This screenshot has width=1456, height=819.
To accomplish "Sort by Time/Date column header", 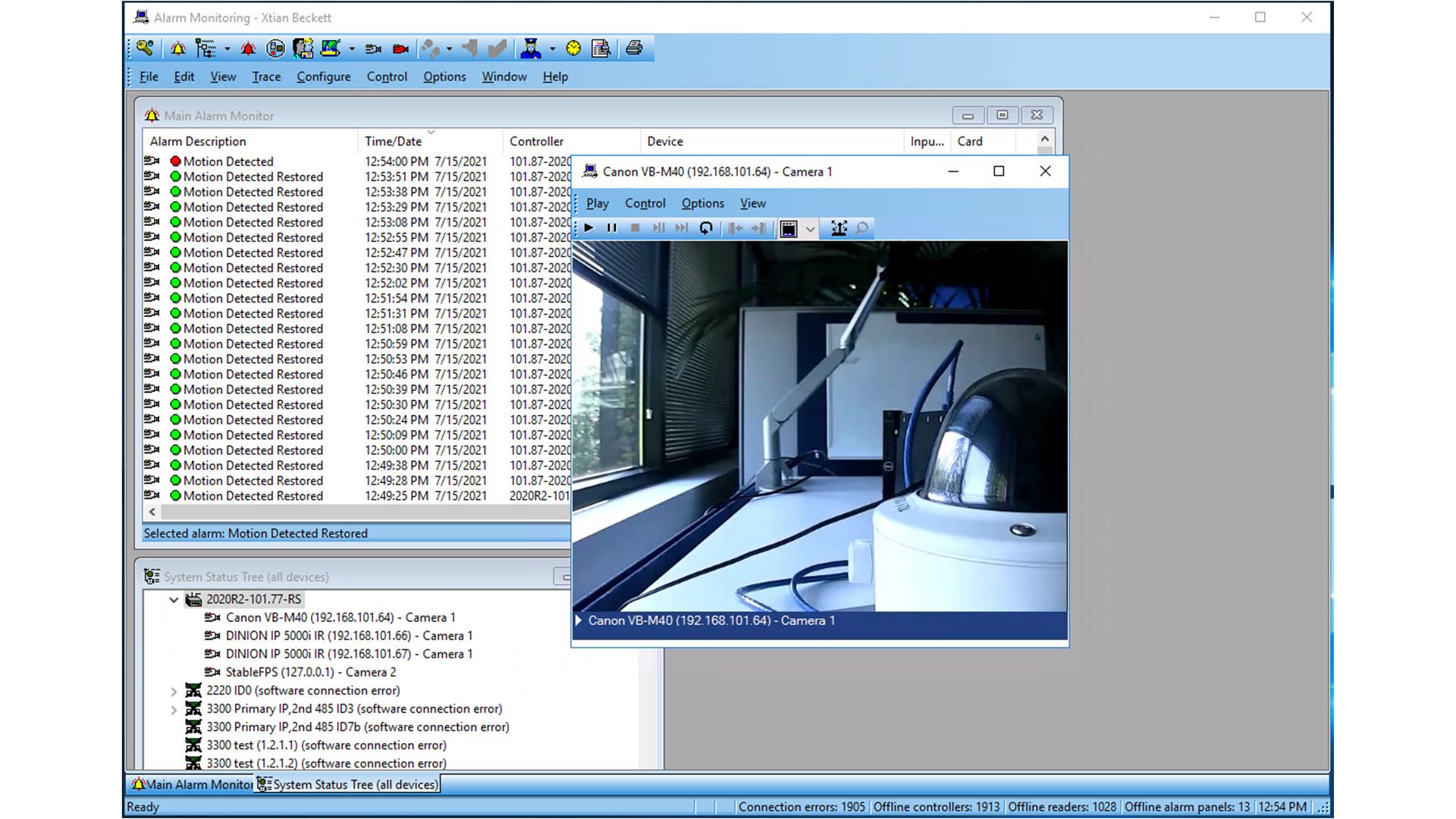I will pos(429,141).
